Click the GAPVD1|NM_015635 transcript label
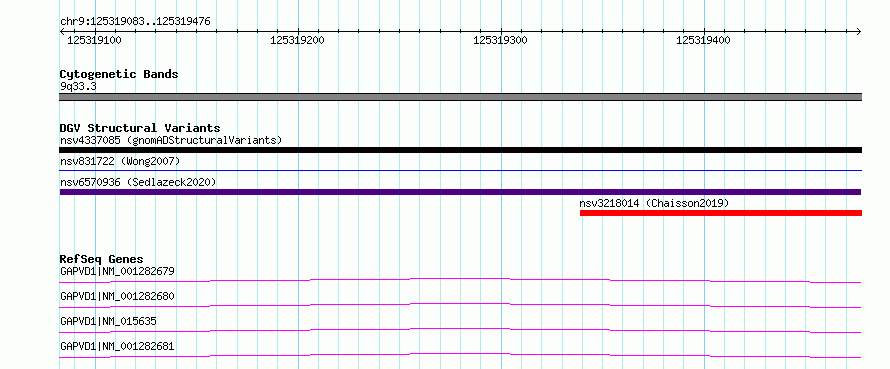Screen dimensions: 890x369 [x=108, y=321]
